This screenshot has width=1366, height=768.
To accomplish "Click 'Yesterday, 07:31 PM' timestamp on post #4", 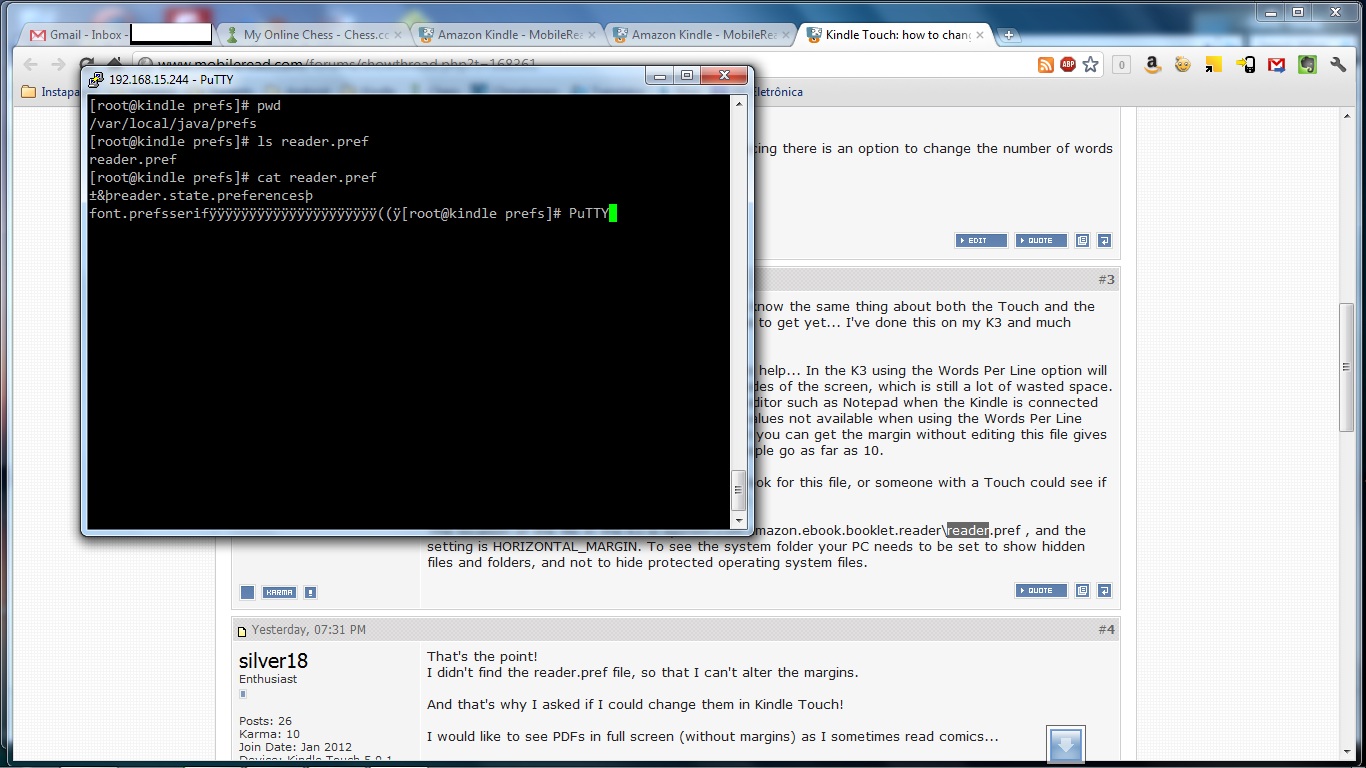I will click(x=308, y=630).
